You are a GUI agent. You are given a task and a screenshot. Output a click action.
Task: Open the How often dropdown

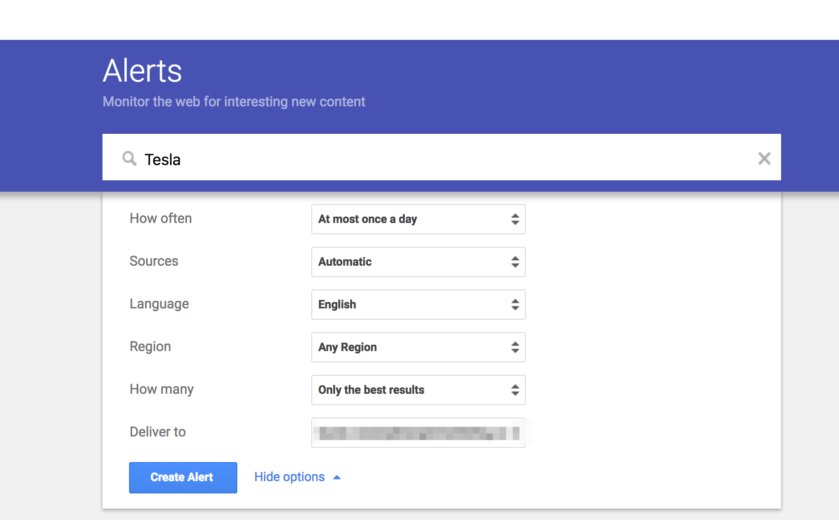[418, 219]
